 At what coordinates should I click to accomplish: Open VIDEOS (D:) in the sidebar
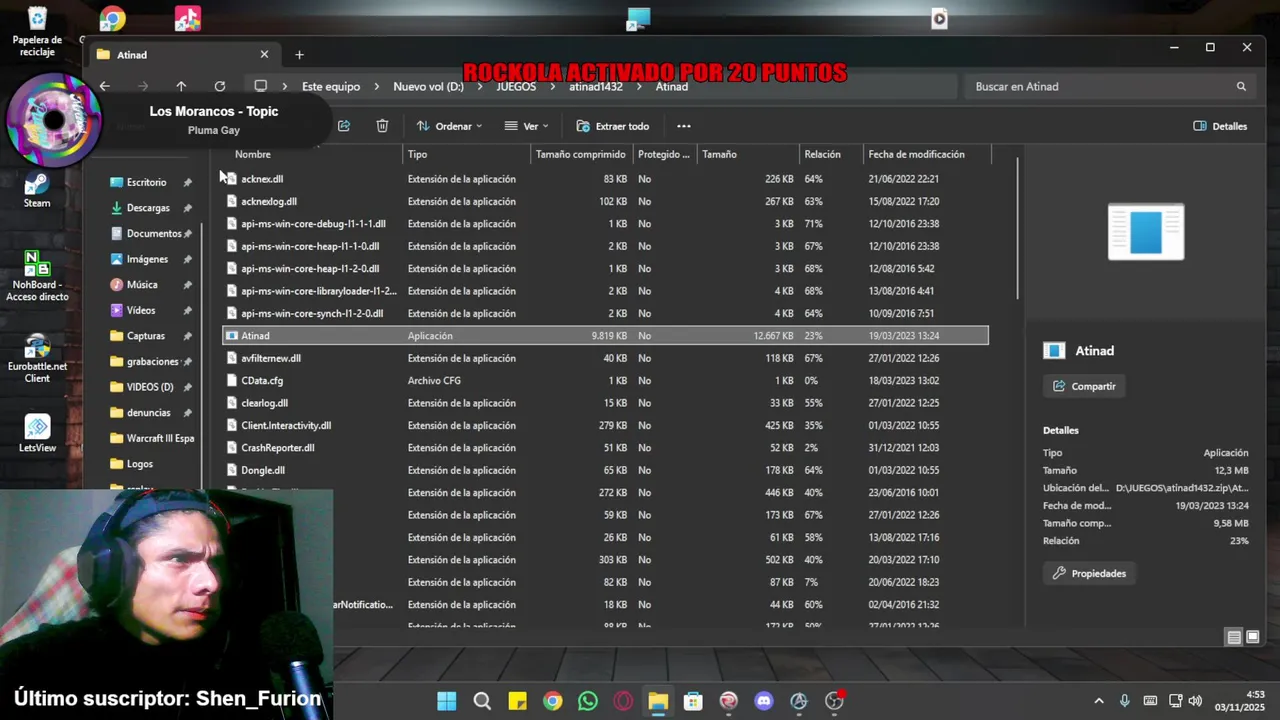coord(149,387)
